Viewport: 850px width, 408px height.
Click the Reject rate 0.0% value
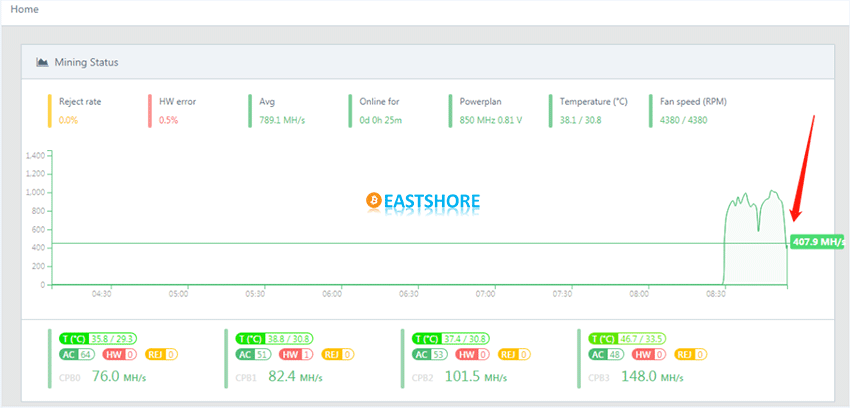(x=68, y=120)
